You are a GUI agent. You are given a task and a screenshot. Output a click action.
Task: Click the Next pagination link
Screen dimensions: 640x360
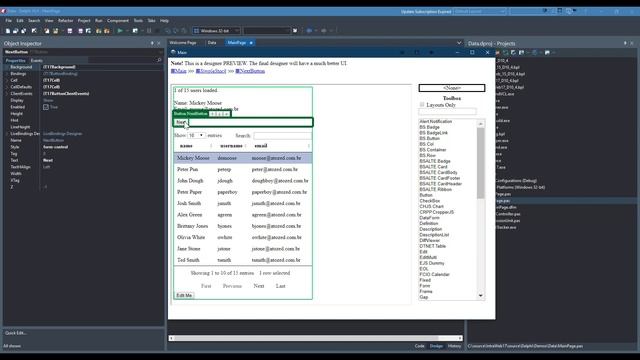click(259, 286)
